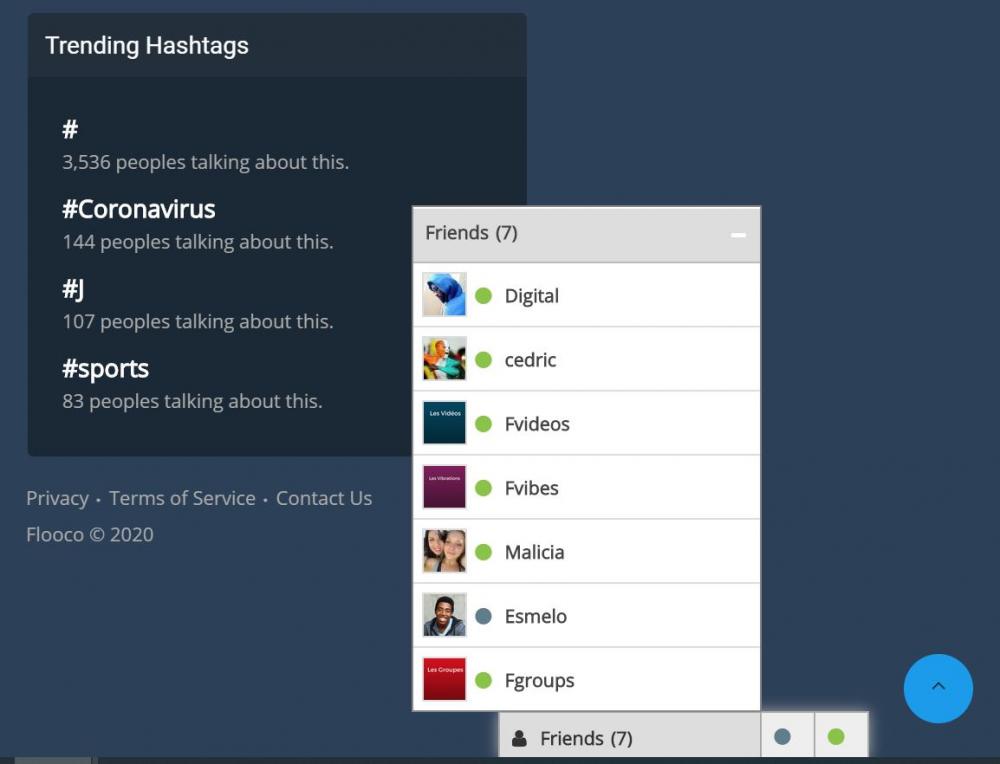Image resolution: width=1000 pixels, height=764 pixels.
Task: Set status to offline with gray dot
Action: click(x=783, y=737)
